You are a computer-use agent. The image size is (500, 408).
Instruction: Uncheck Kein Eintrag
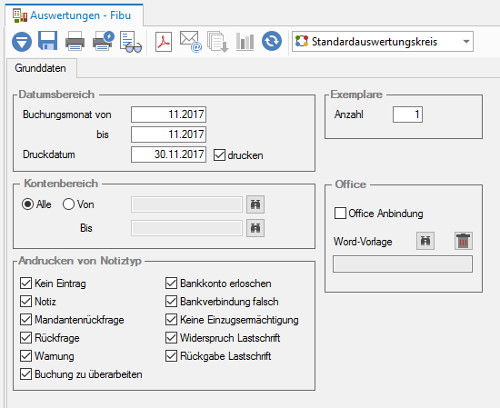26,283
